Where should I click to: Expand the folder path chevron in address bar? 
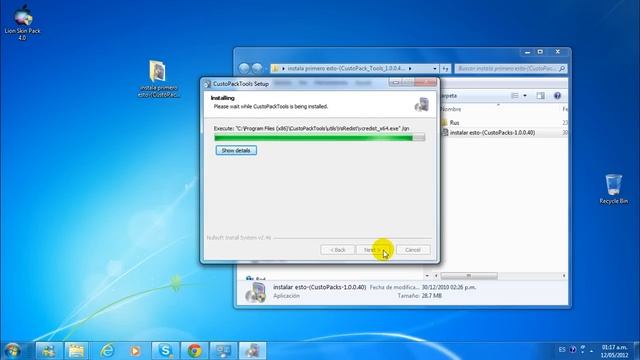pyautogui.click(x=410, y=69)
